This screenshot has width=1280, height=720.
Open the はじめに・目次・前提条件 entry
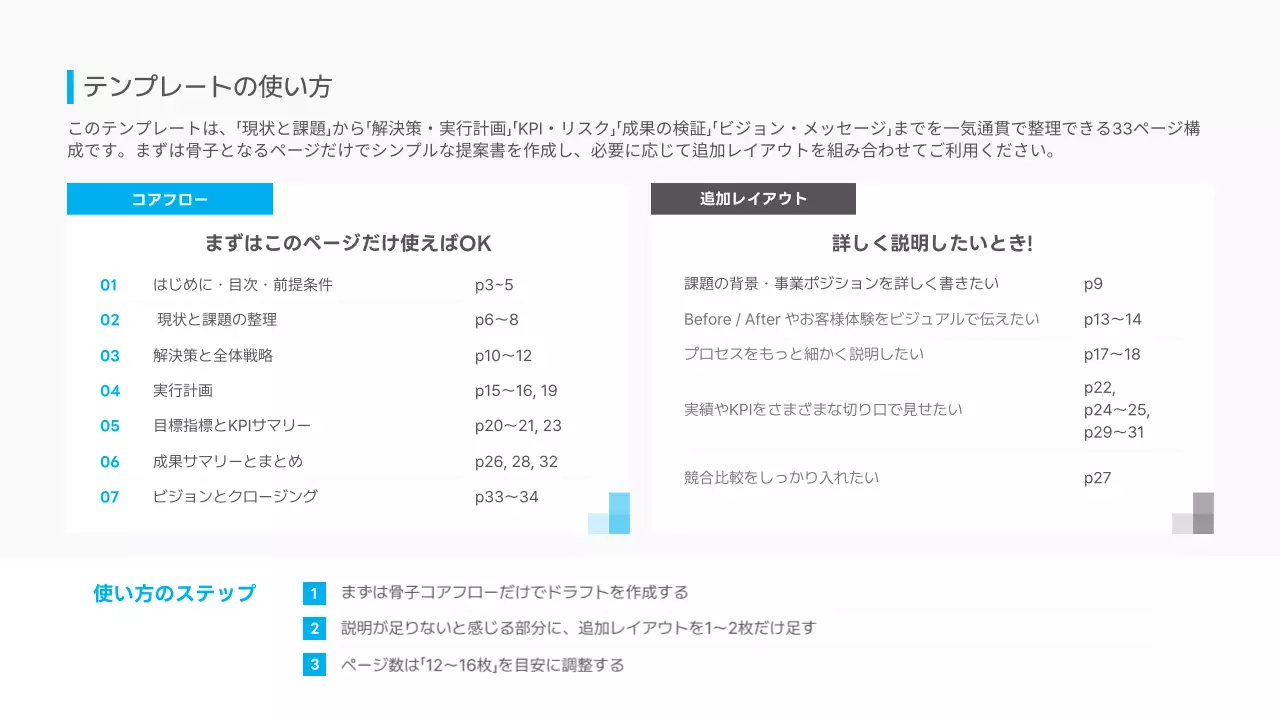coord(245,285)
